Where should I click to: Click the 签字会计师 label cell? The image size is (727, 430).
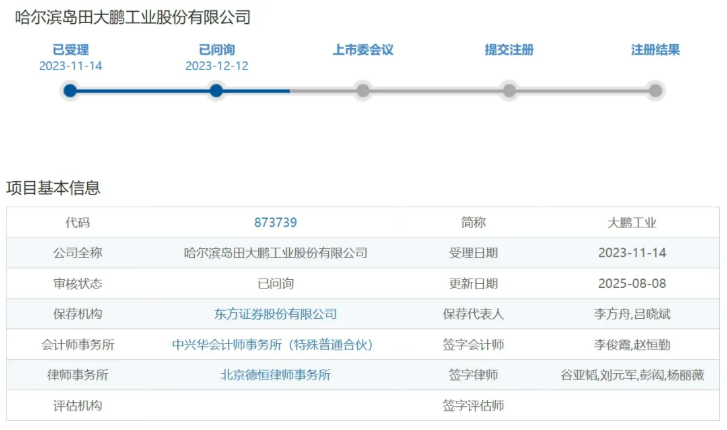pyautogui.click(x=473, y=345)
